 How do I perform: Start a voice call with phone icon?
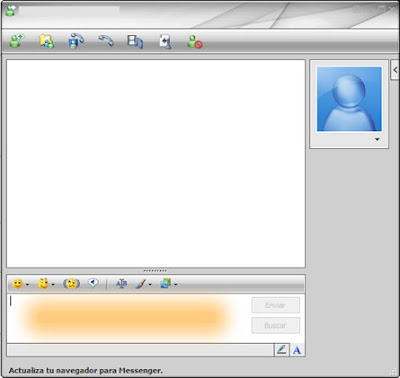(x=106, y=41)
